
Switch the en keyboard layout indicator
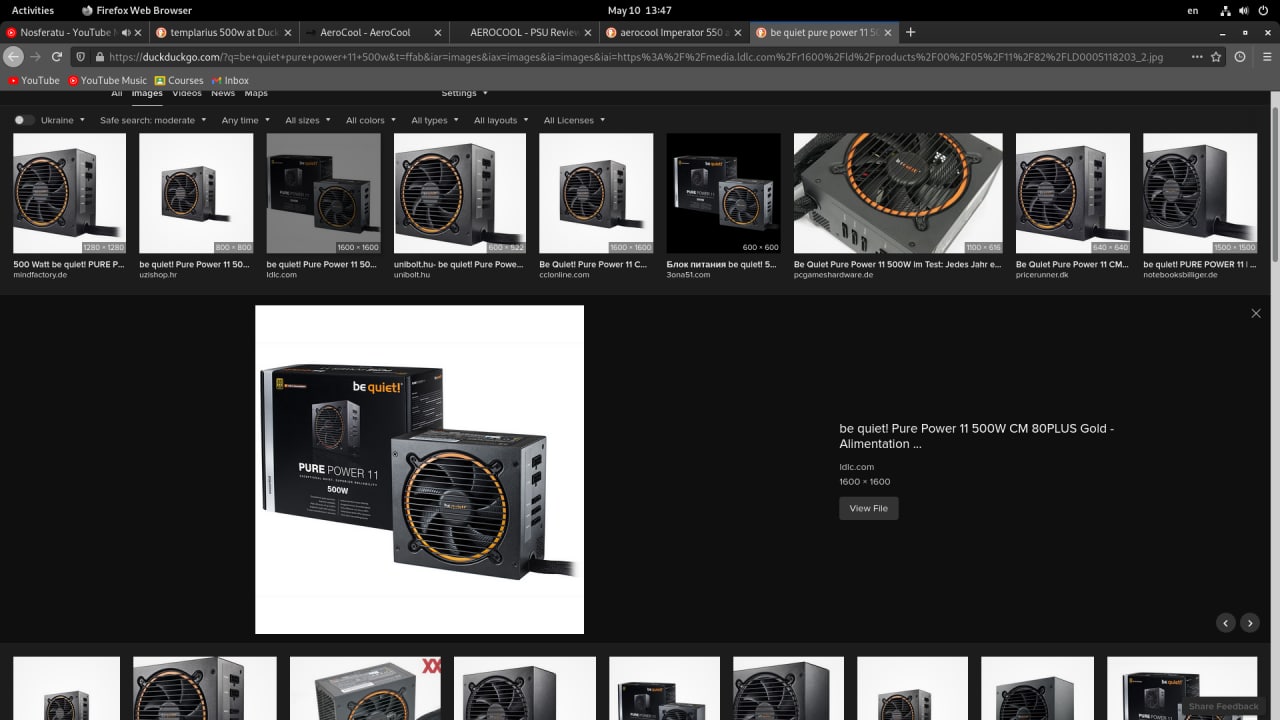(1193, 10)
